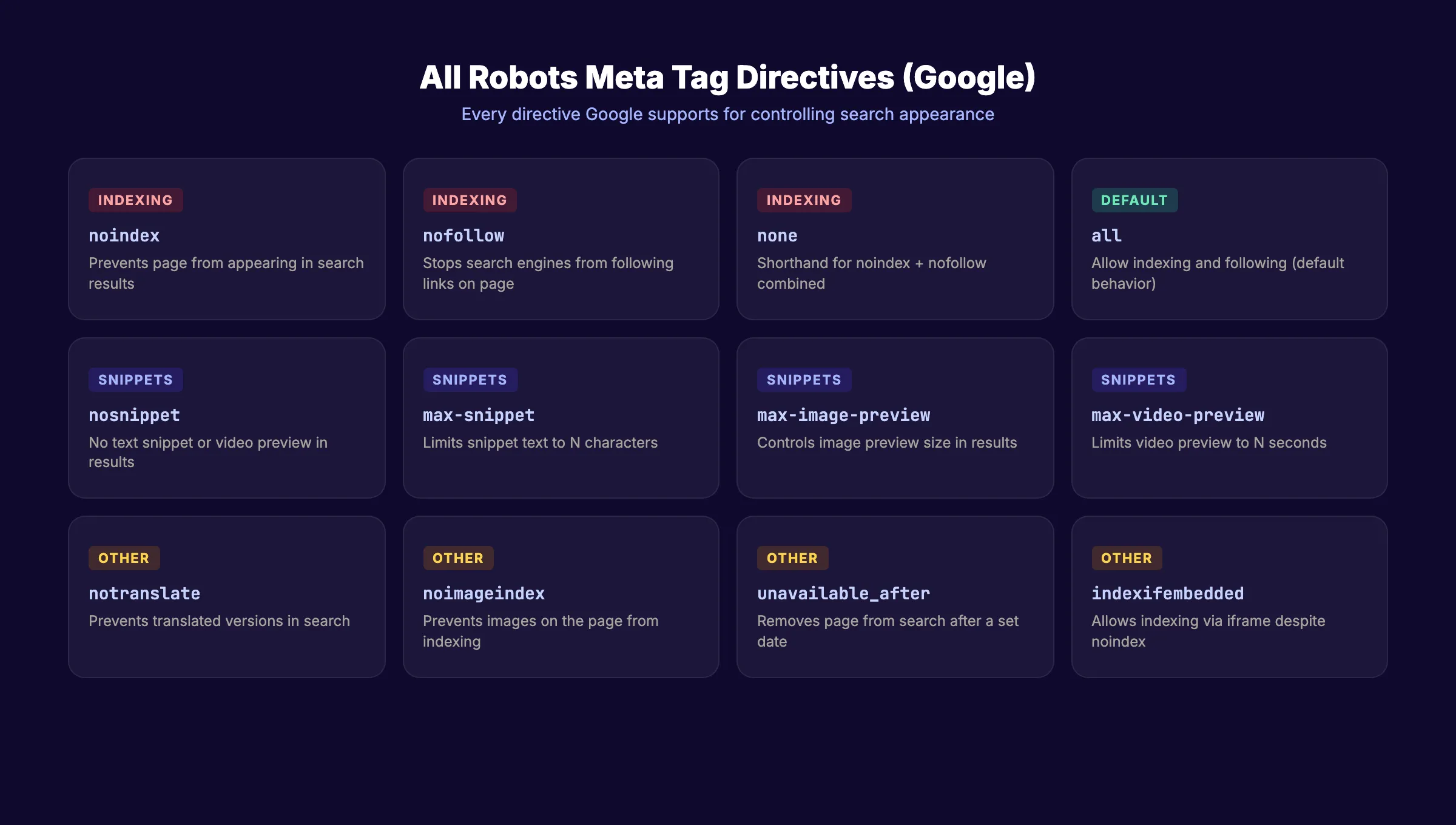Select the 'nosnippet' directive name
The image size is (1456, 825).
(134, 415)
